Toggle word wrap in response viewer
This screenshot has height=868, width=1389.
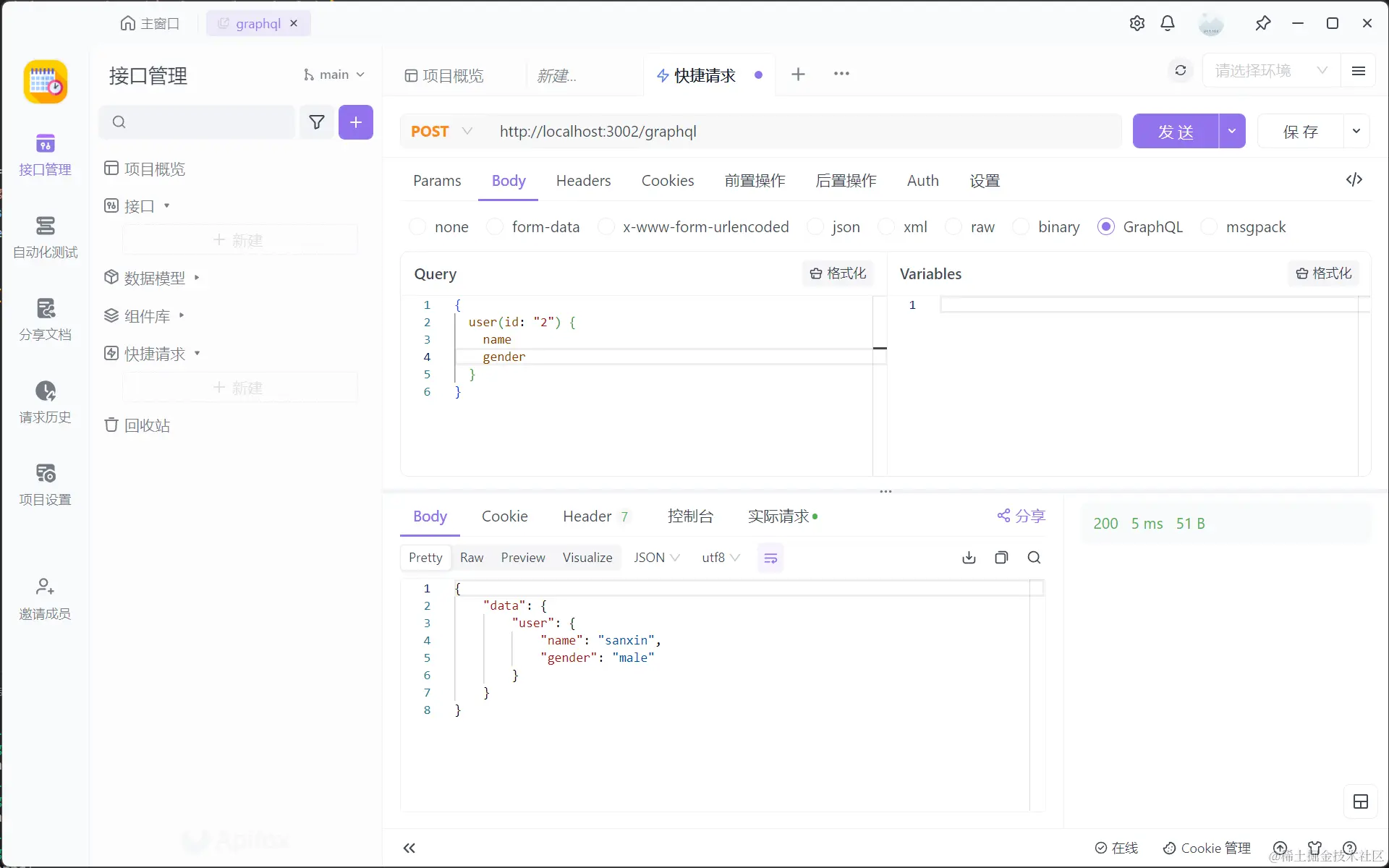tap(770, 558)
